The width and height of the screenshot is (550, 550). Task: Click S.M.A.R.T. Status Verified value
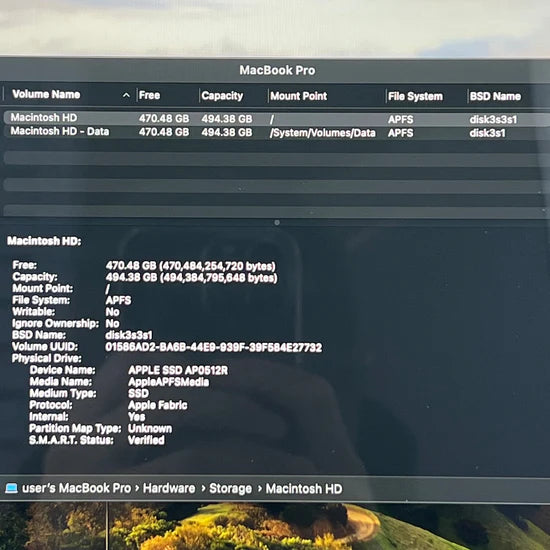146,440
